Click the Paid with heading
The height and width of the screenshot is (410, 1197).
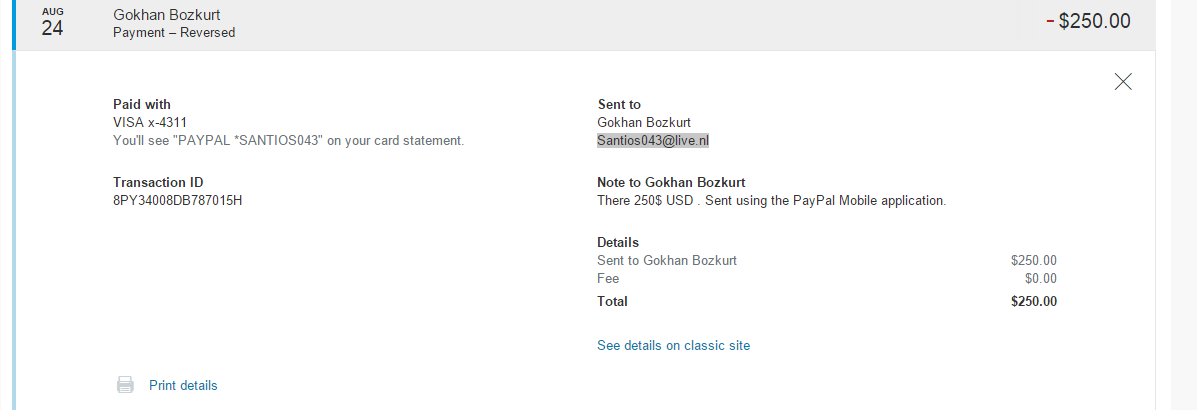pyautogui.click(x=142, y=104)
